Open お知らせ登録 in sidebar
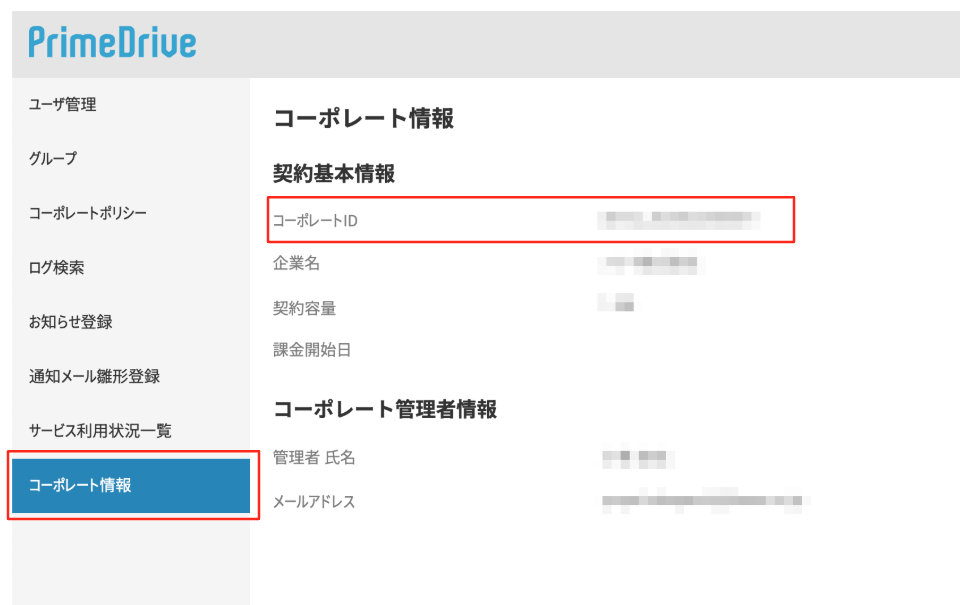This screenshot has width=960, height=605. [70, 321]
